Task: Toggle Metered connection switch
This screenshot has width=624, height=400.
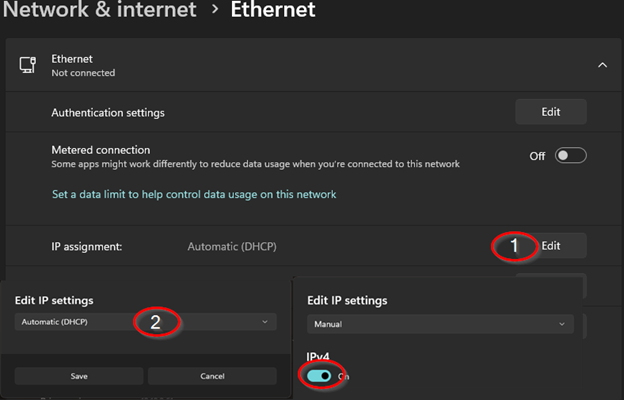Action: coord(570,155)
